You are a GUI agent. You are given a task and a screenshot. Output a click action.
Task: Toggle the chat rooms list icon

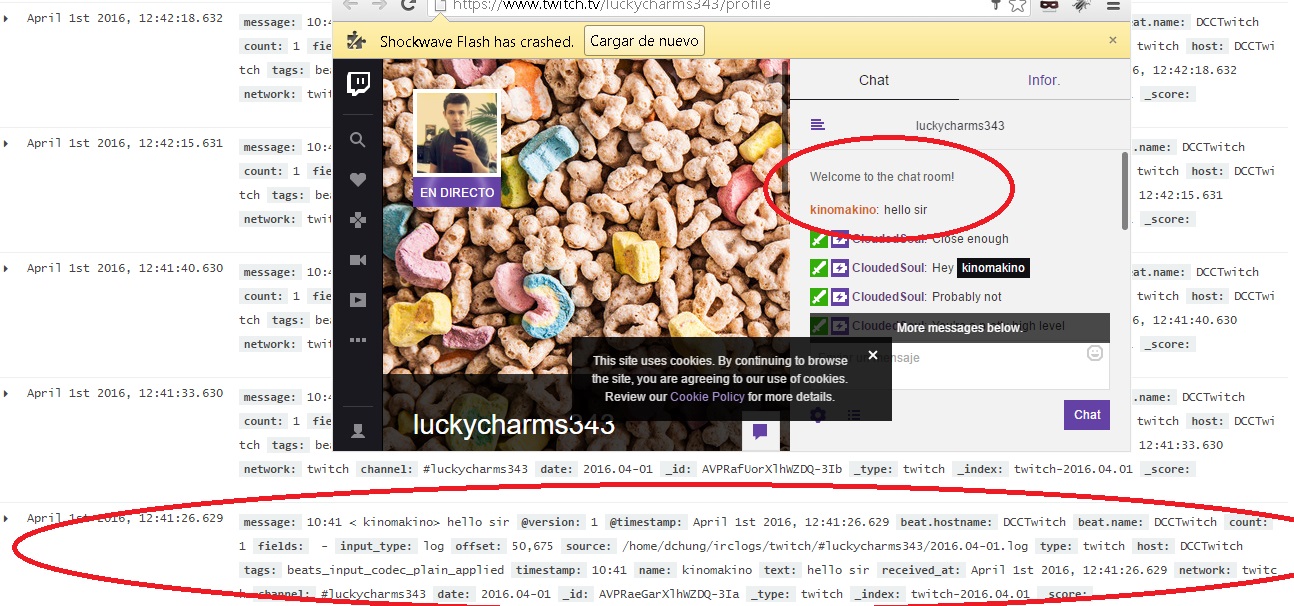pos(817,125)
